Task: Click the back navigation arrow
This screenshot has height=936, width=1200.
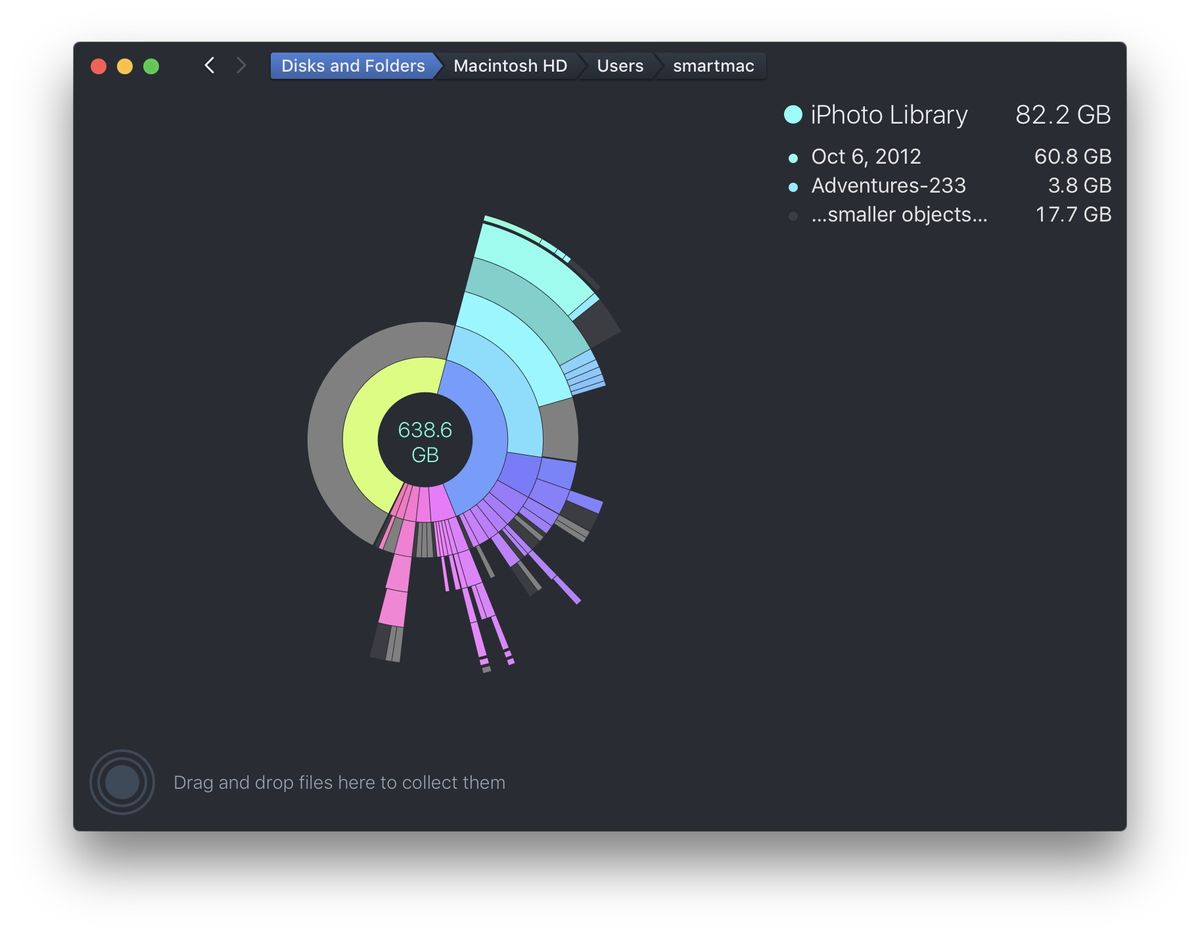Action: tap(209, 65)
